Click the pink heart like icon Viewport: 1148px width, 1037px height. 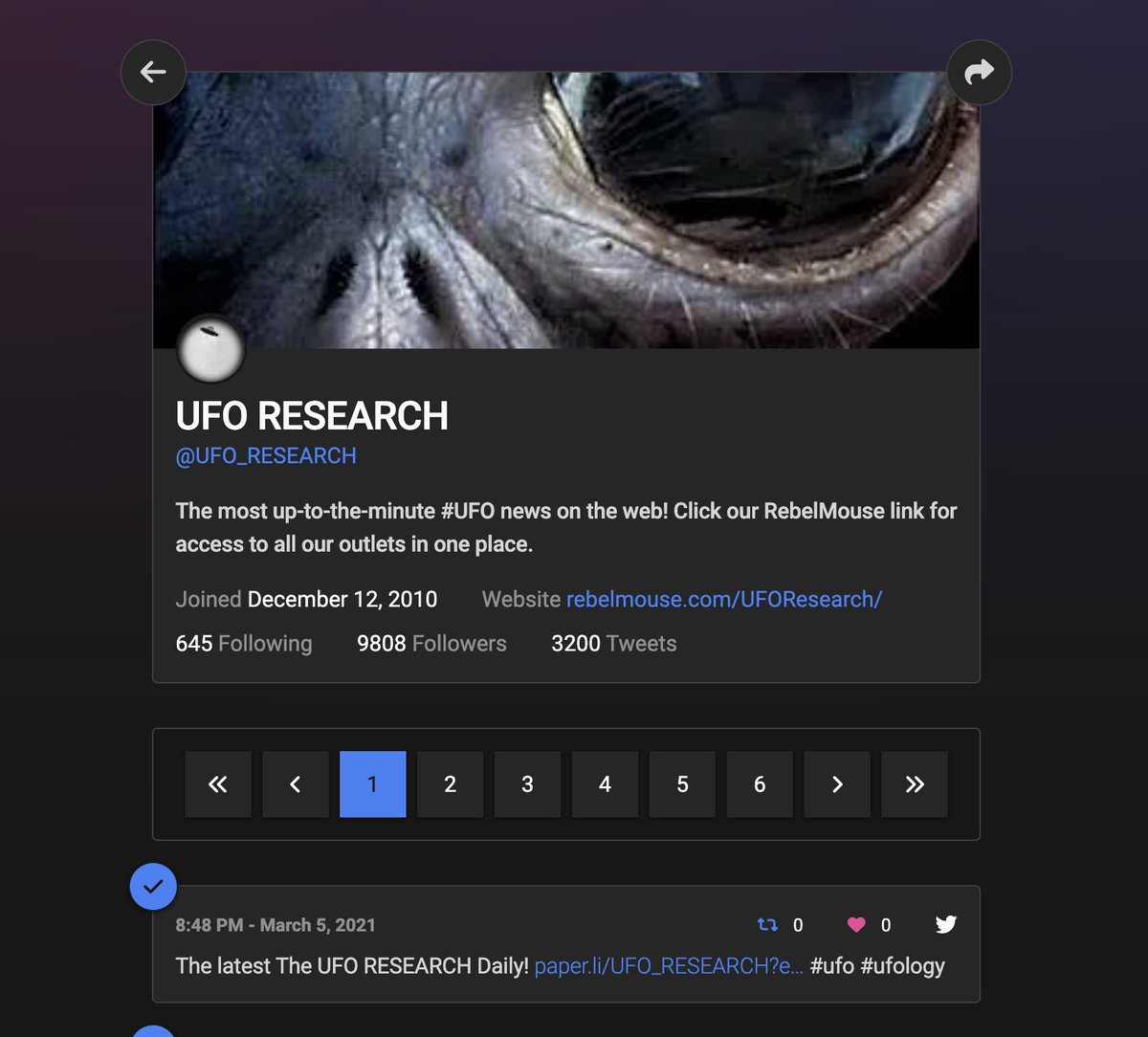click(x=856, y=925)
